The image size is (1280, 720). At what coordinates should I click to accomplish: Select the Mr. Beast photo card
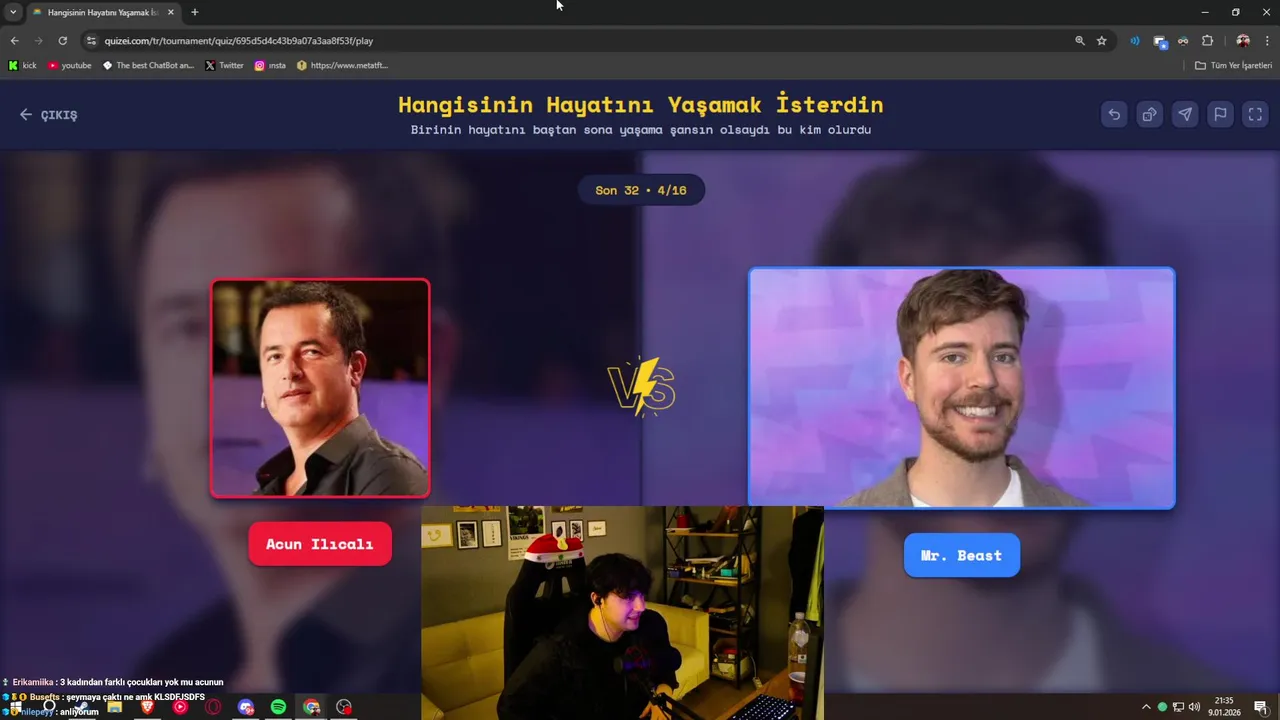pyautogui.click(x=961, y=388)
